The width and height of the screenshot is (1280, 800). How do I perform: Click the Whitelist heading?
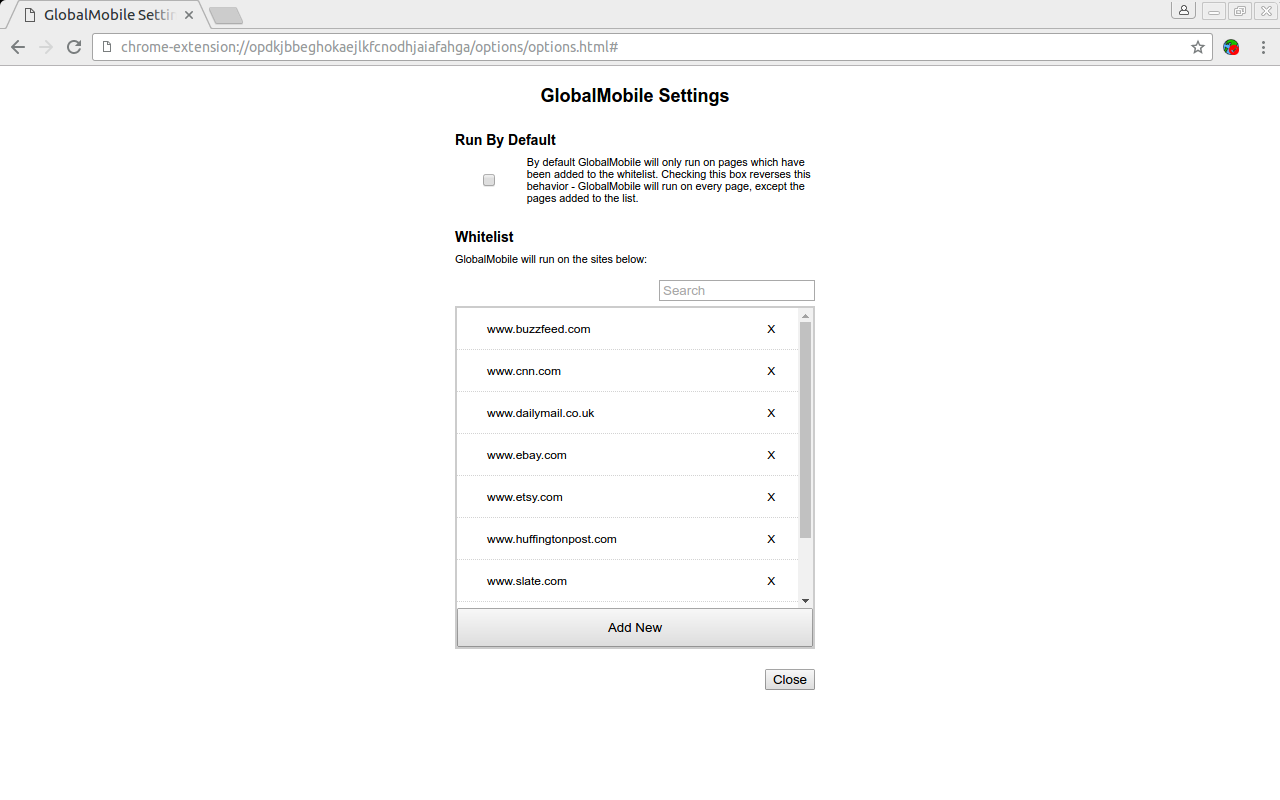484,237
